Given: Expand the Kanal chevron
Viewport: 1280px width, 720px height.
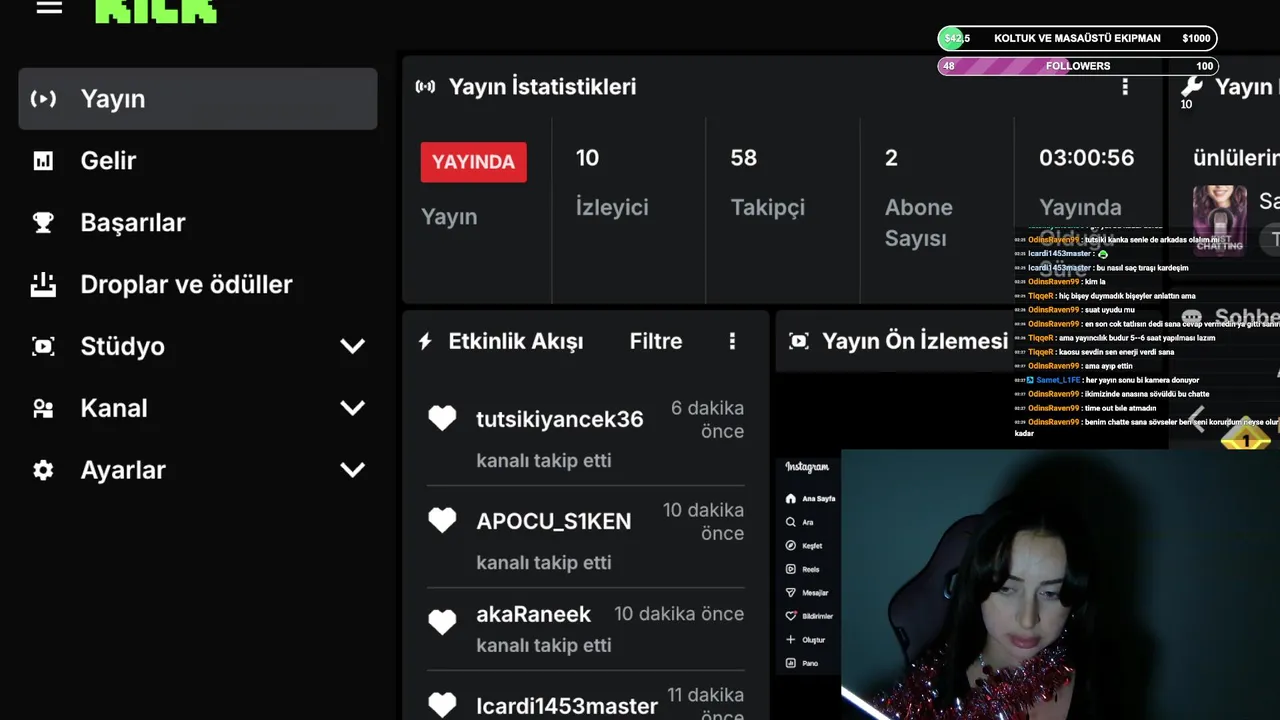Looking at the screenshot, I should click(x=352, y=409).
